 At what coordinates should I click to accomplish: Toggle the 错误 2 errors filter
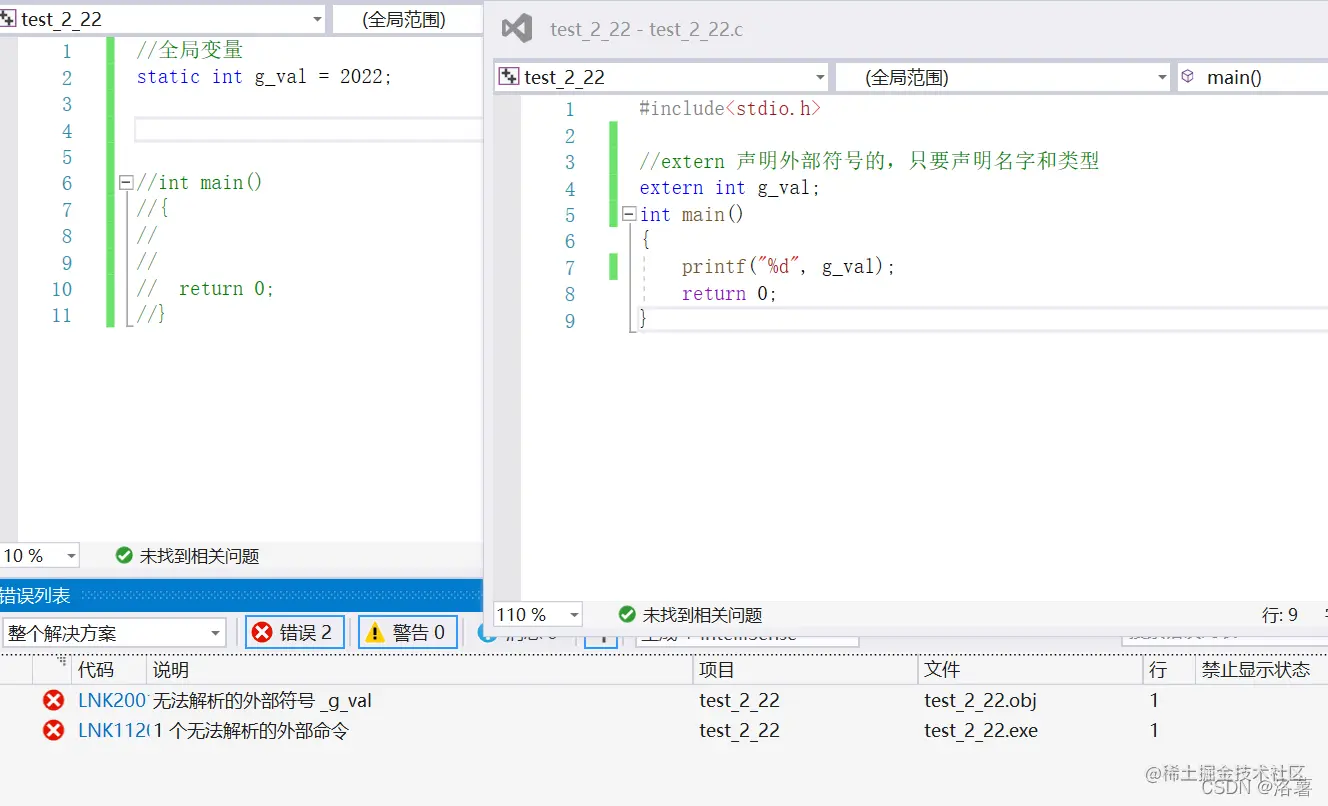295,632
